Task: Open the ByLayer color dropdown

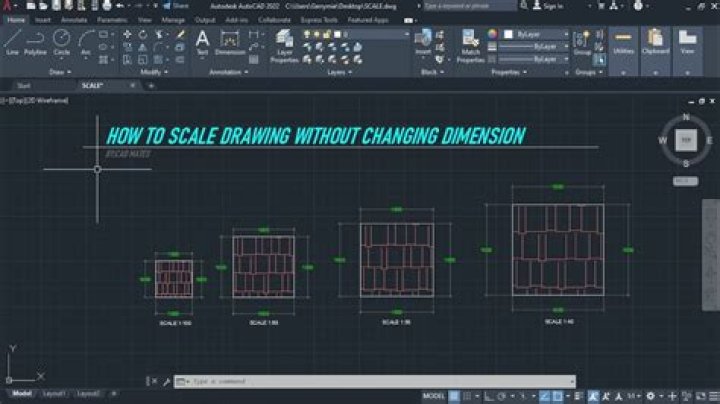Action: coord(536,34)
